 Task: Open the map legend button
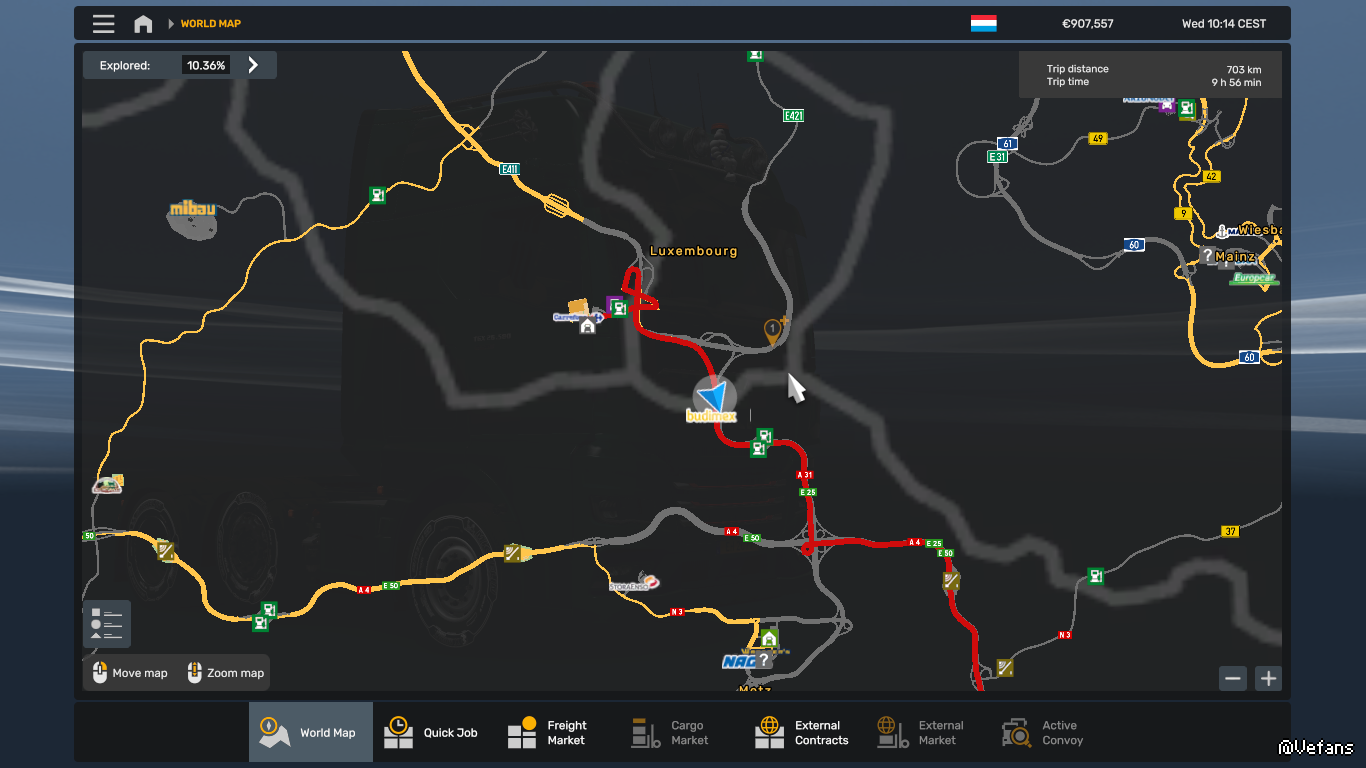[x=107, y=624]
